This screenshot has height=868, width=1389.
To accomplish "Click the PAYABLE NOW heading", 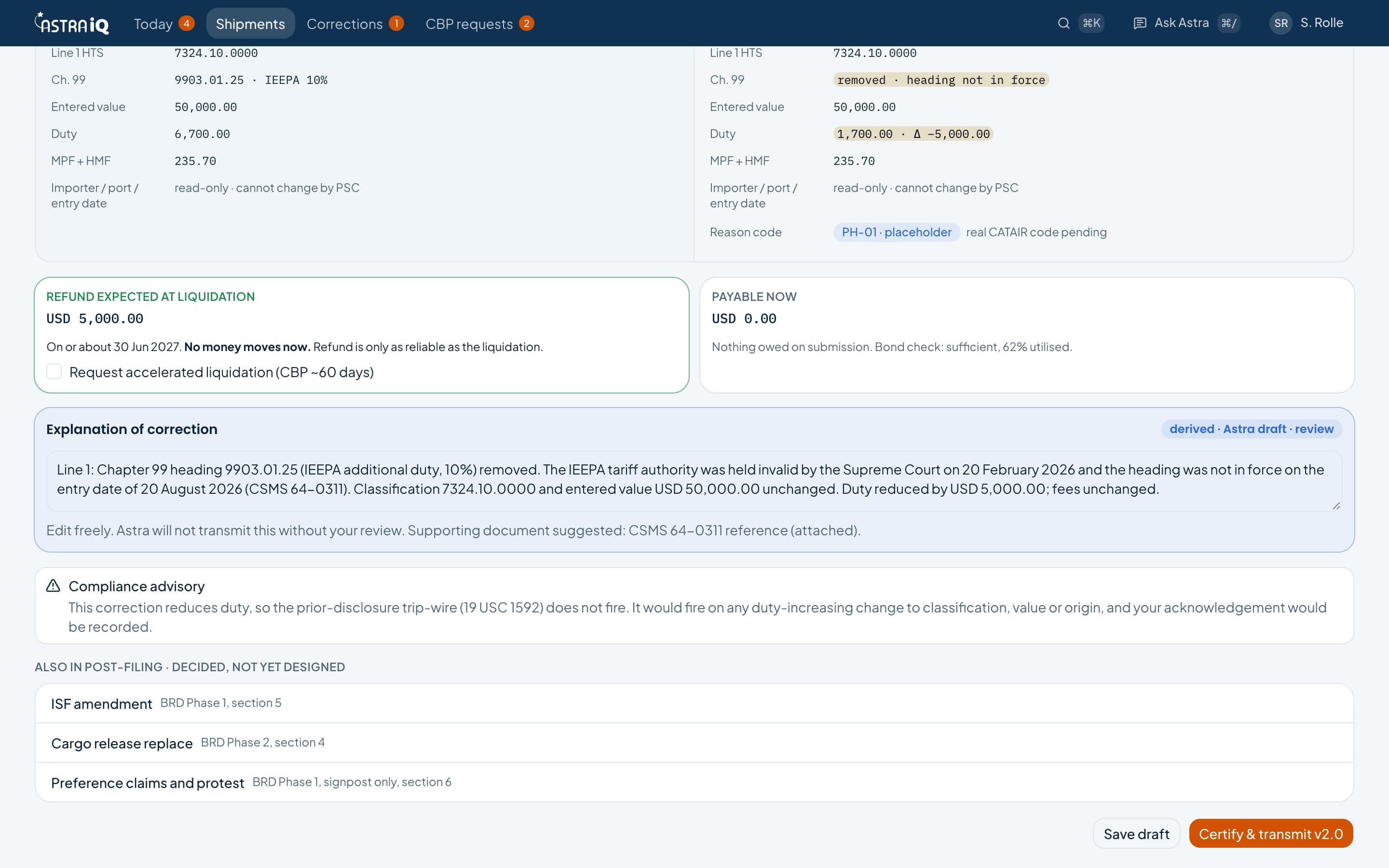I will (754, 296).
